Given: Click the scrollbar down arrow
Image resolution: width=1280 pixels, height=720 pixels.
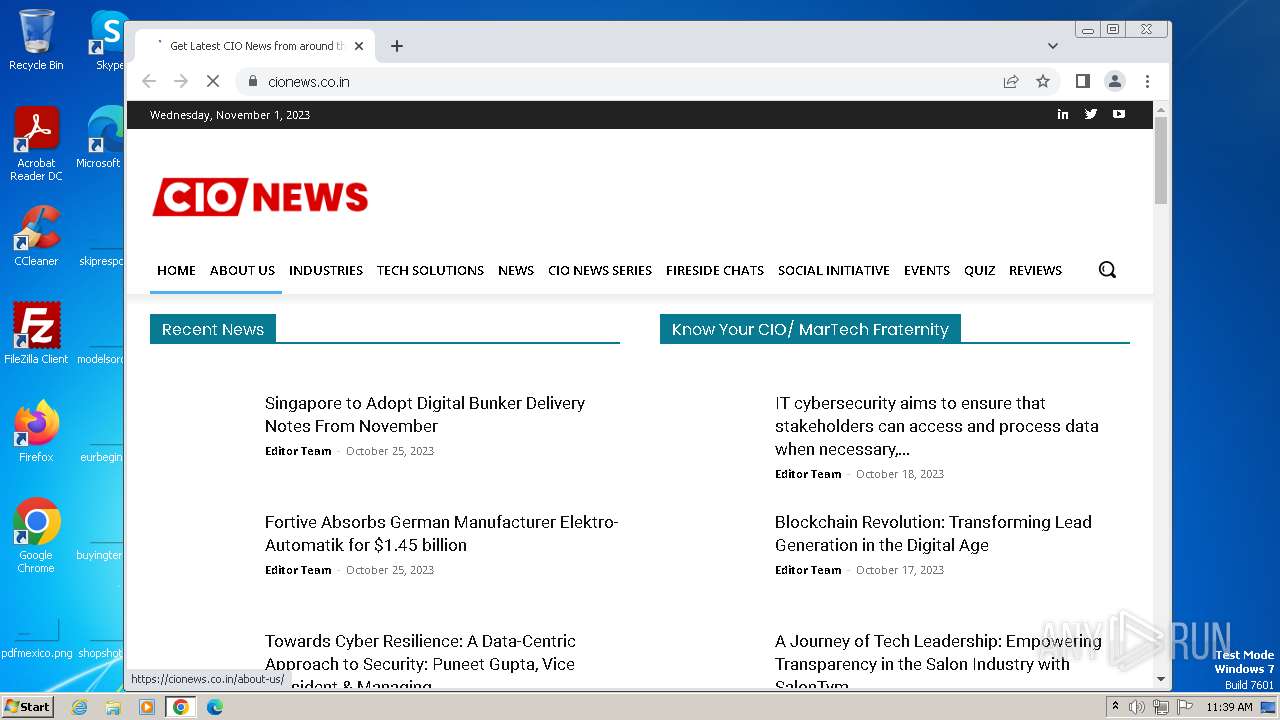Looking at the screenshot, I should (1161, 679).
